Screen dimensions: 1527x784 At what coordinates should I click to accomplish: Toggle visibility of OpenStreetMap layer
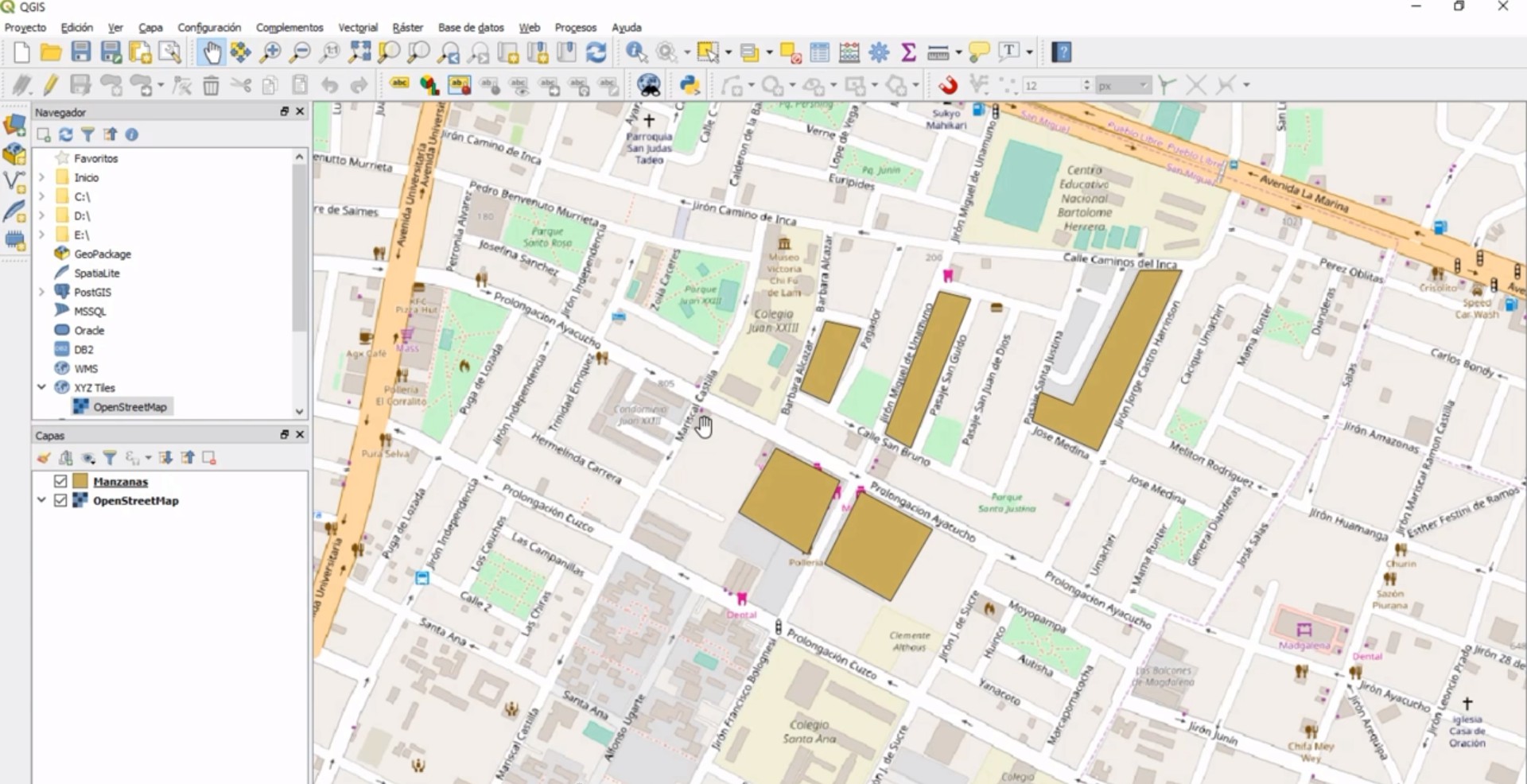[60, 500]
